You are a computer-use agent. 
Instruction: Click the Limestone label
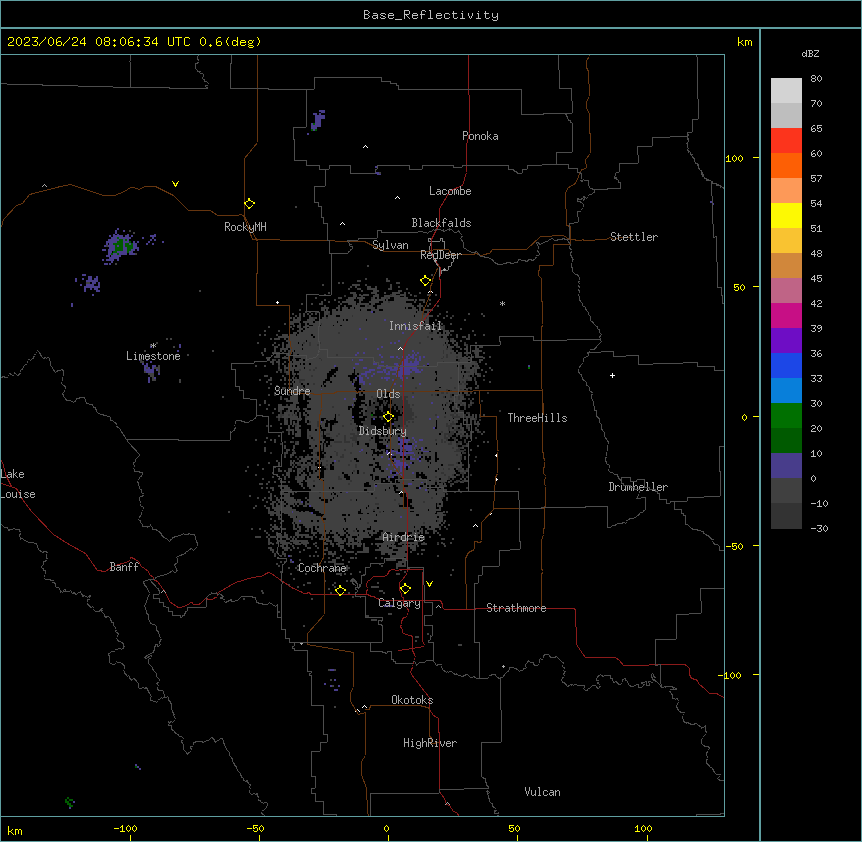coord(153,356)
